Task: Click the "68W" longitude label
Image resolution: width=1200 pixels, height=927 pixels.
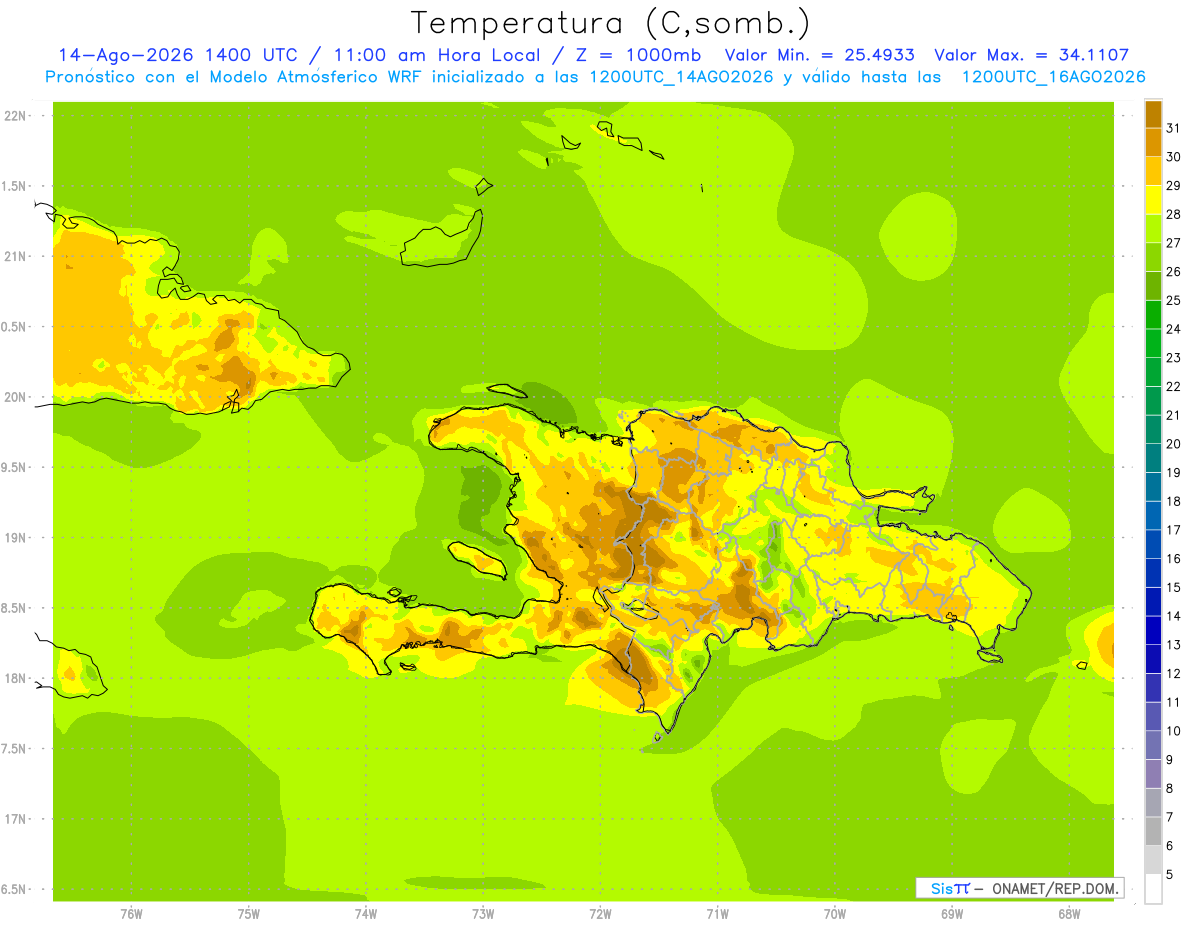Action: point(1069,913)
